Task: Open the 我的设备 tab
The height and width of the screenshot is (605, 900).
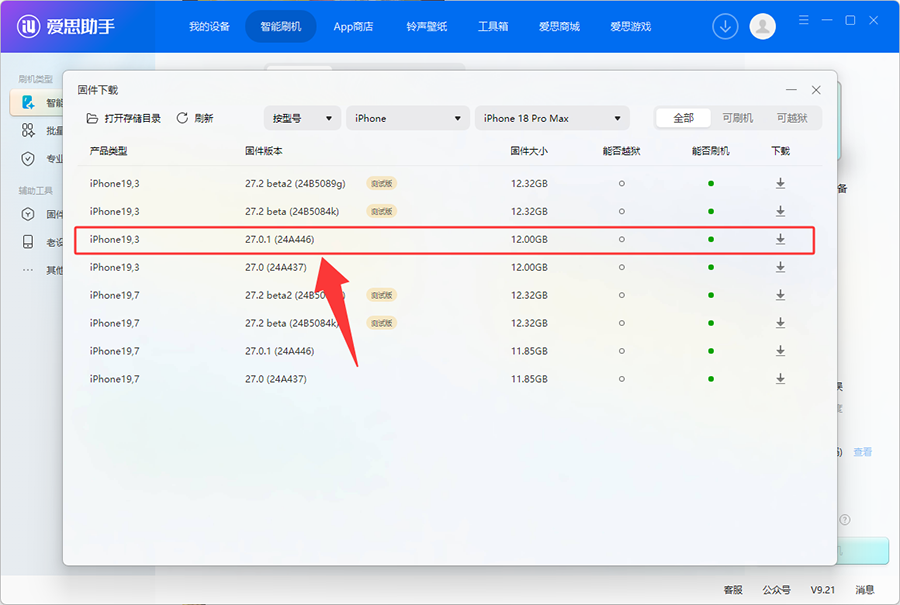Action: tap(209, 26)
